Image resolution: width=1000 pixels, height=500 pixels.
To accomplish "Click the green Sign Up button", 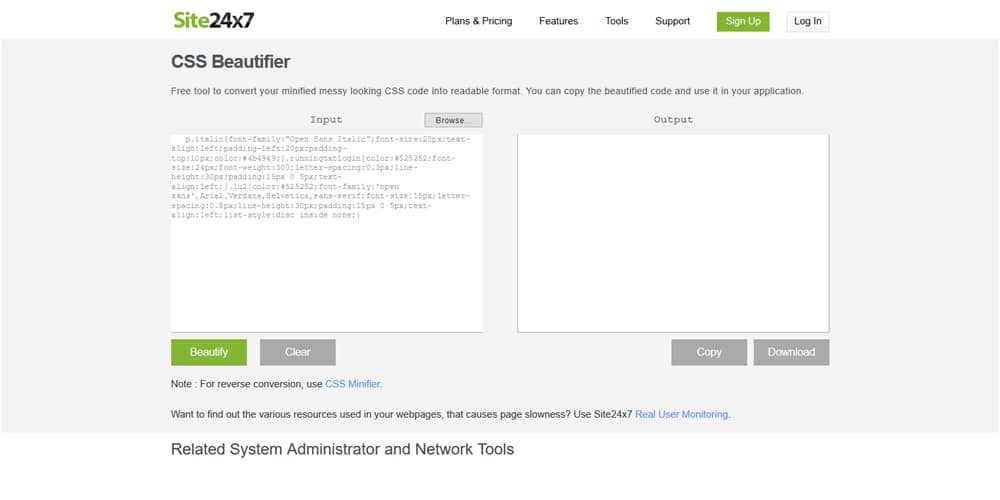I will [743, 21].
